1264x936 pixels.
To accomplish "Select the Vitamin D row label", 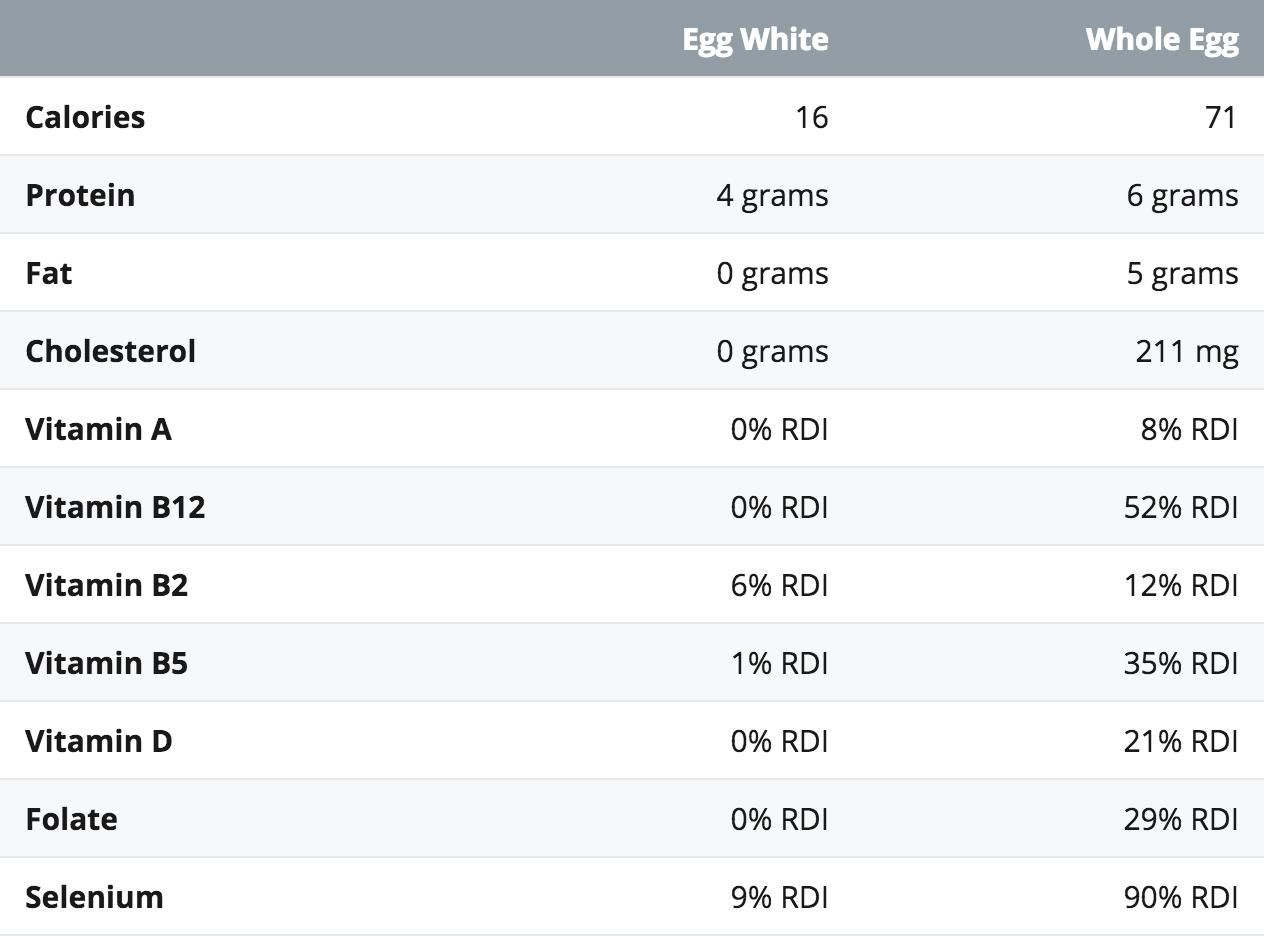I will coord(98,741).
